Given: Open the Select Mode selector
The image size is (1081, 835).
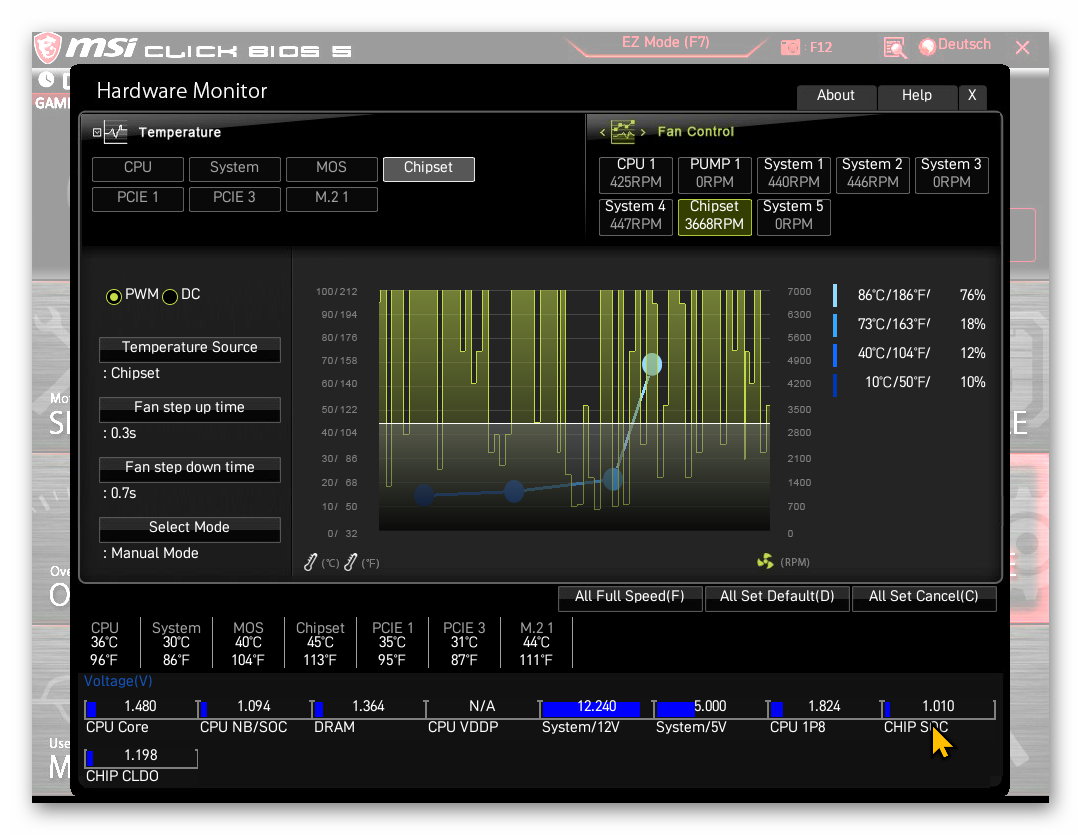Looking at the screenshot, I should pyautogui.click(x=190, y=529).
